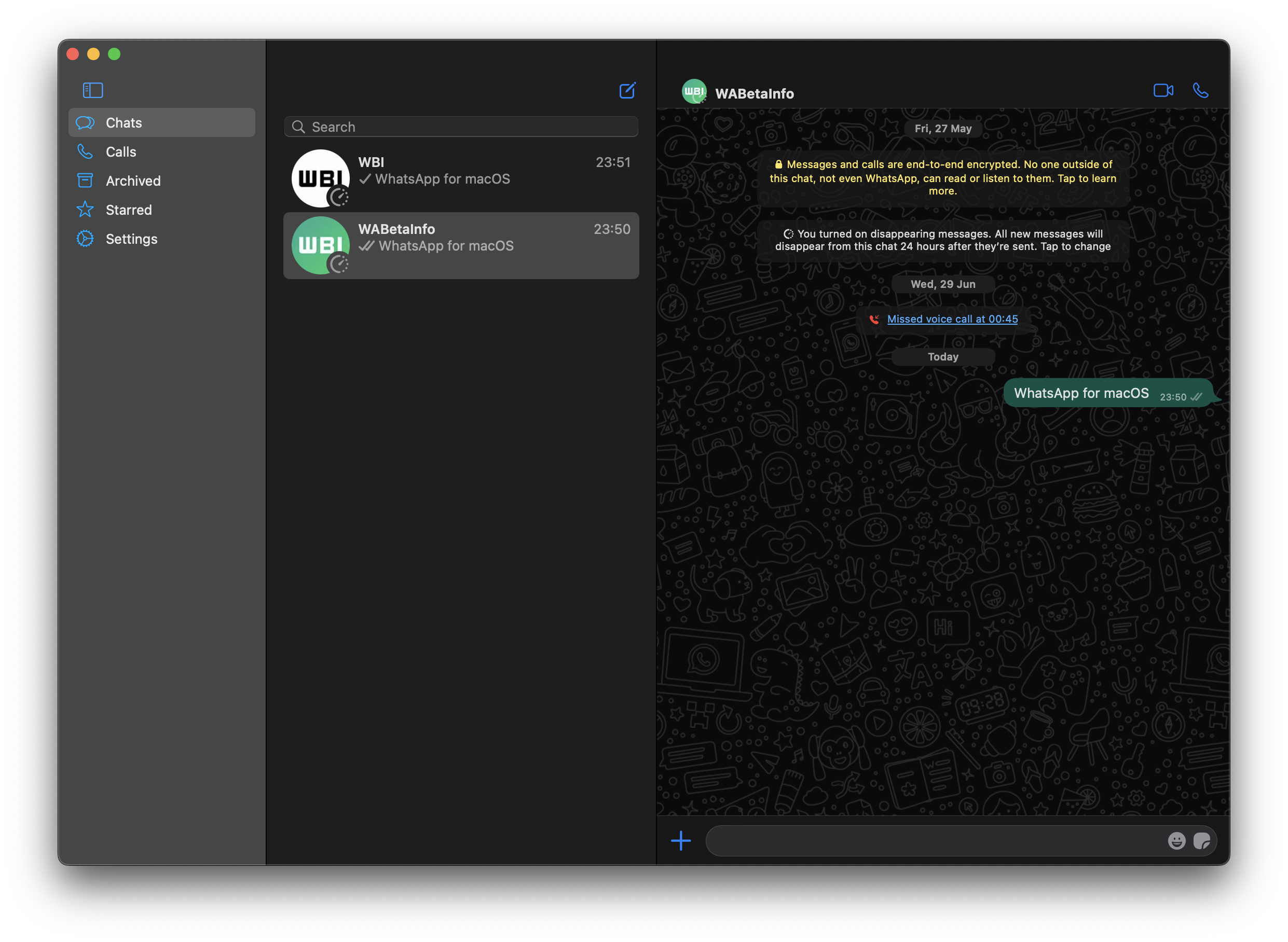Click the voice call icon for WABetaInfo
The image size is (1288, 942).
[1200, 90]
